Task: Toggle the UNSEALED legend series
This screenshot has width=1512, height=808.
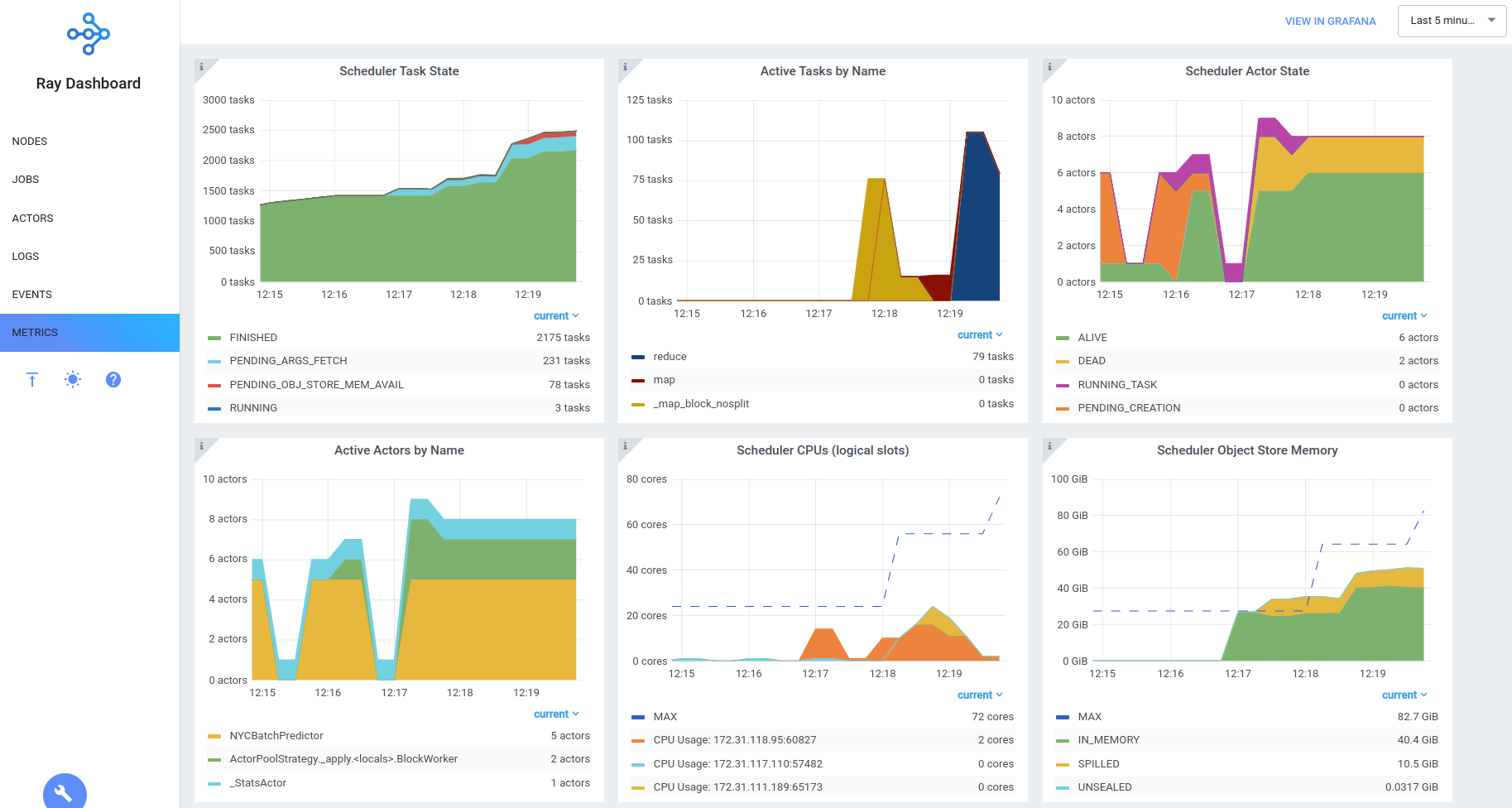Action: point(1105,787)
